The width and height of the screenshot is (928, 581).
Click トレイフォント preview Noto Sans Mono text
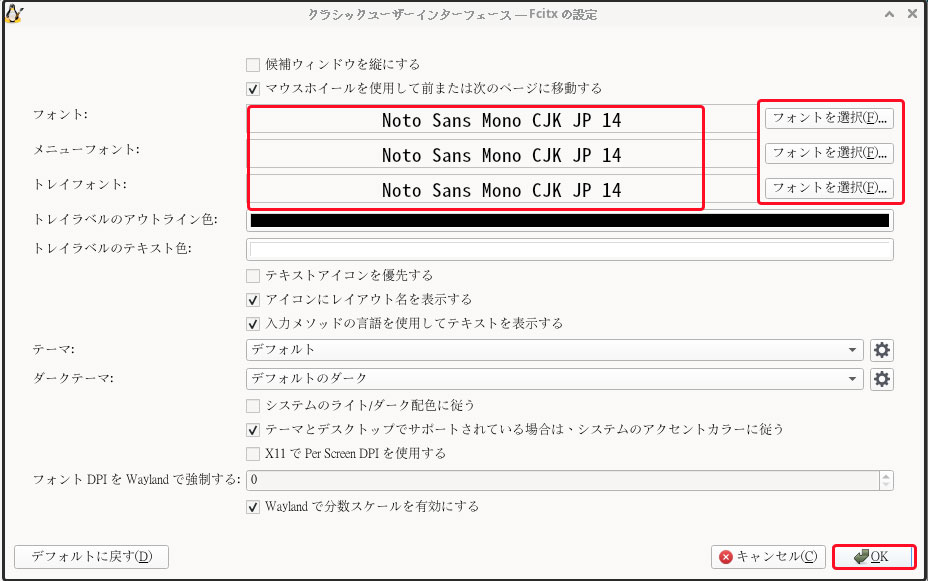(501, 191)
